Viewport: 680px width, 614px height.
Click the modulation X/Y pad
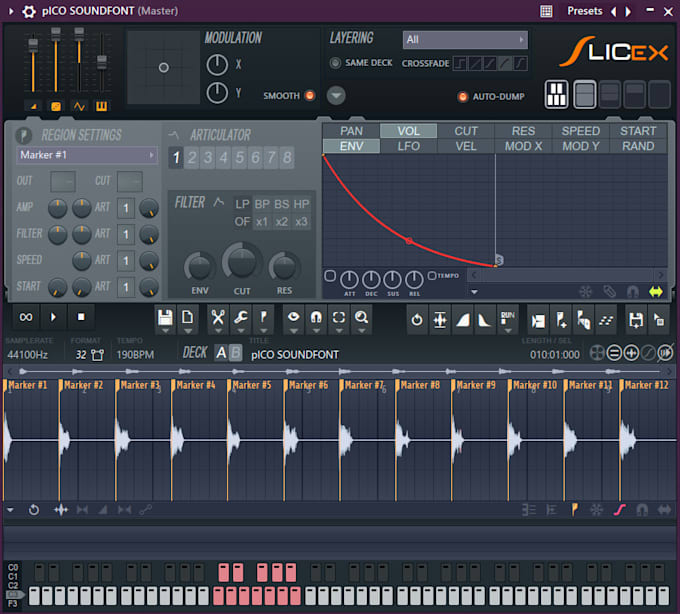tap(163, 67)
